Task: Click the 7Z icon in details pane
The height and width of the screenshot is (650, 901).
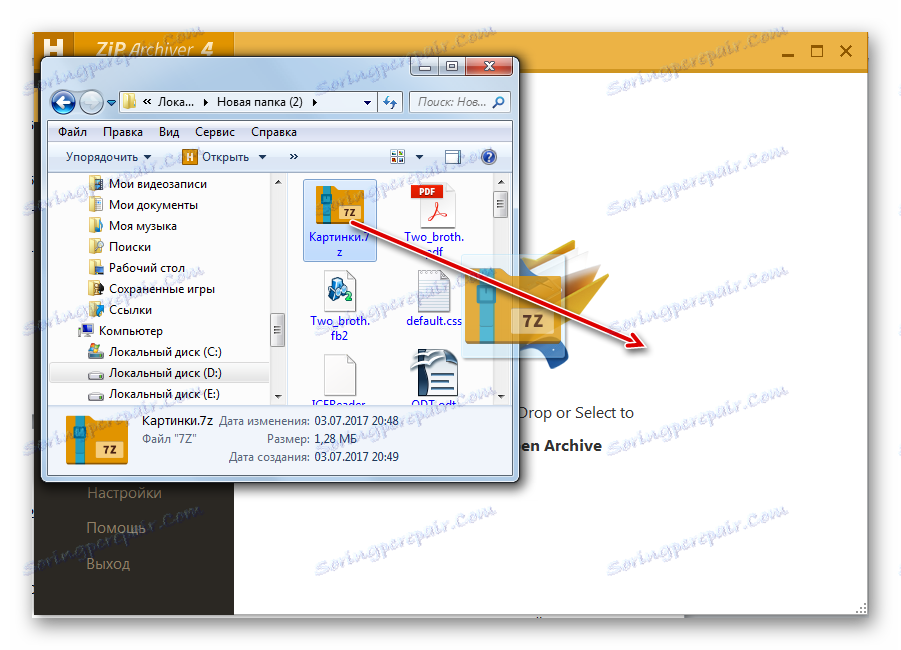Action: (x=97, y=439)
